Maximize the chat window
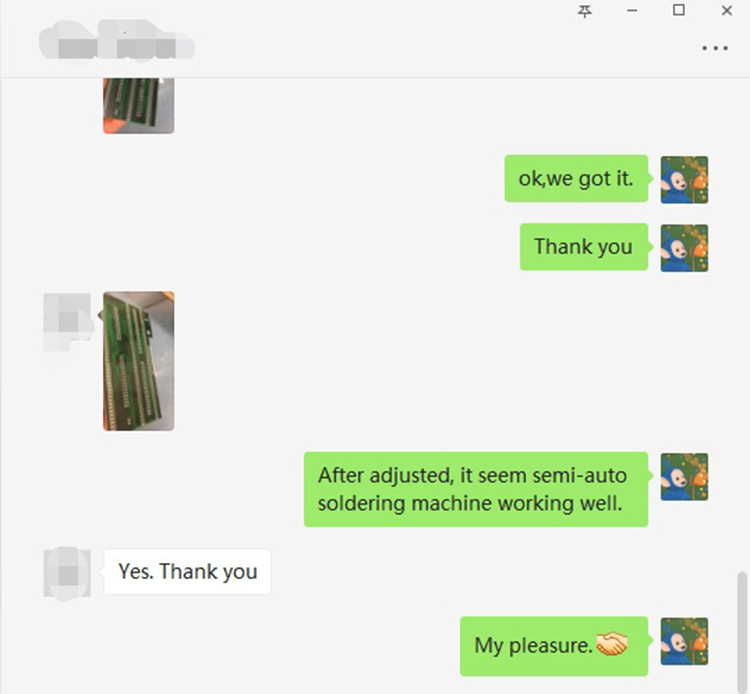 679,10
